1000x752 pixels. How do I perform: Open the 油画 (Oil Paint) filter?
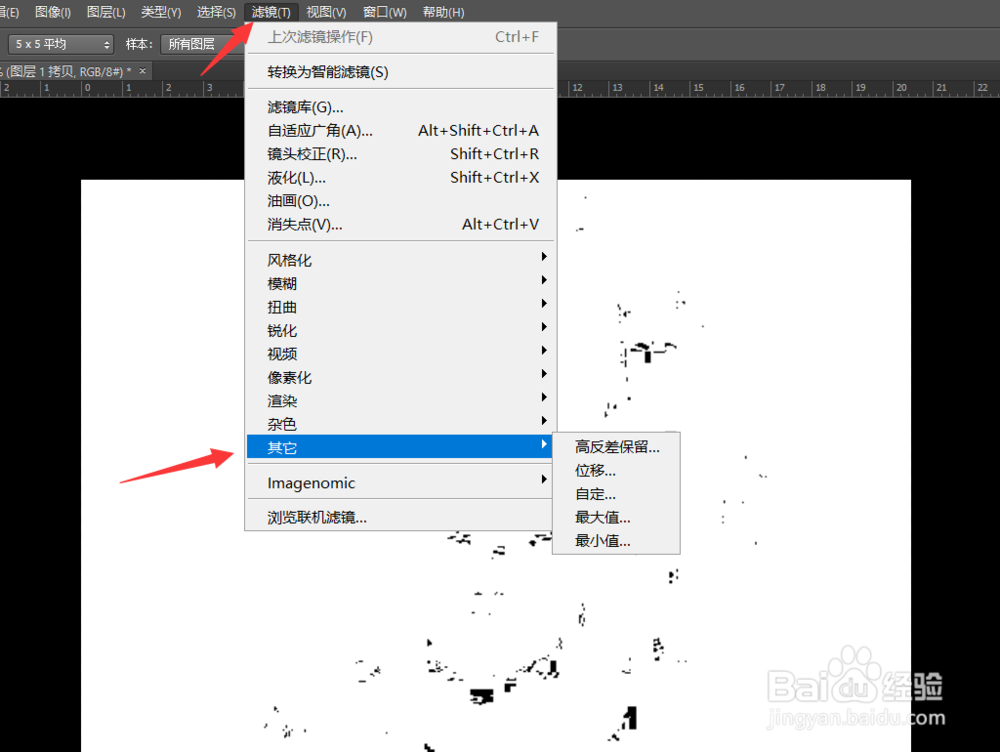click(296, 201)
